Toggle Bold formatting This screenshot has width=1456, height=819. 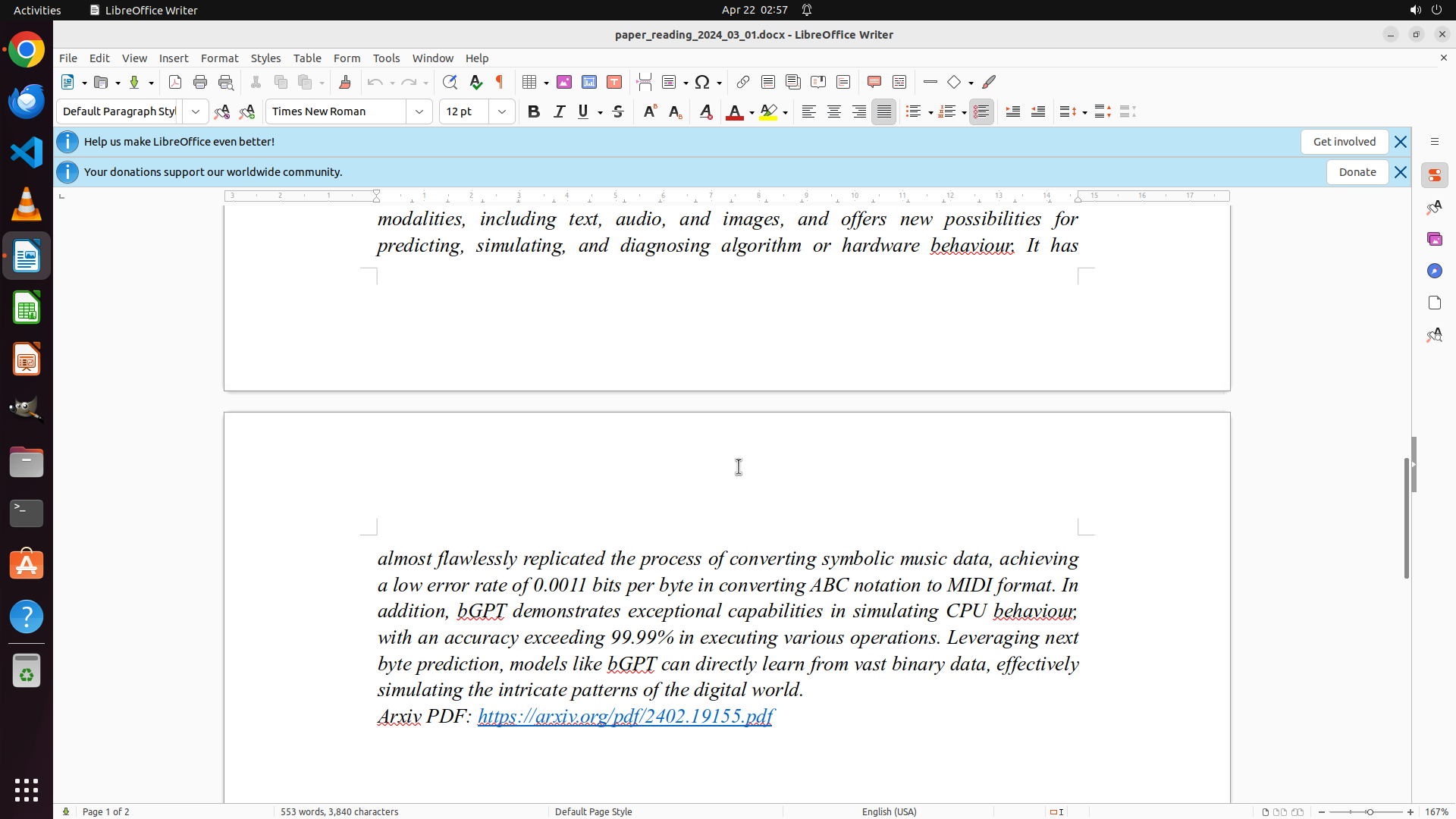coord(534,111)
